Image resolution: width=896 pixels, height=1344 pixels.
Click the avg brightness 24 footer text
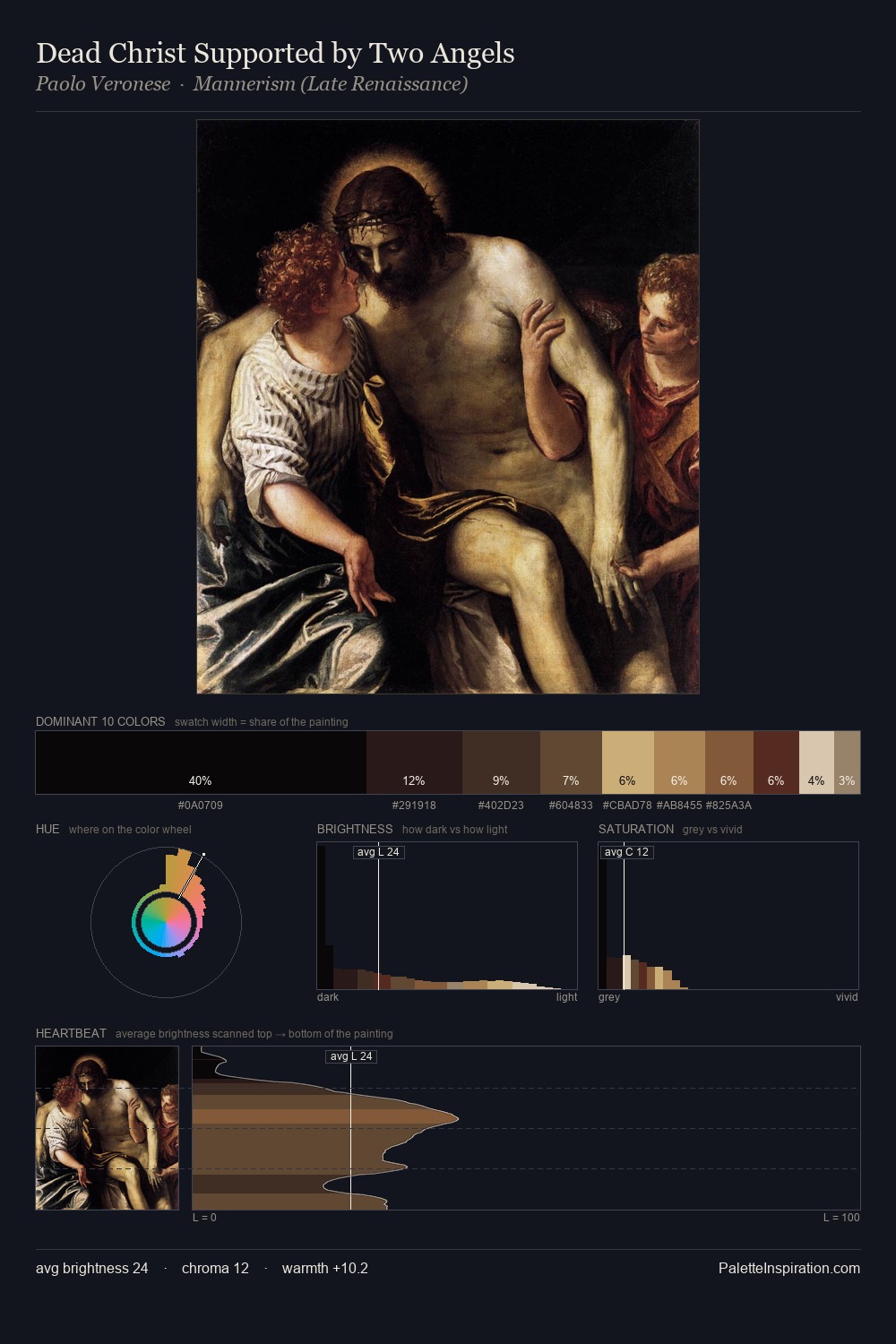pyautogui.click(x=92, y=1269)
